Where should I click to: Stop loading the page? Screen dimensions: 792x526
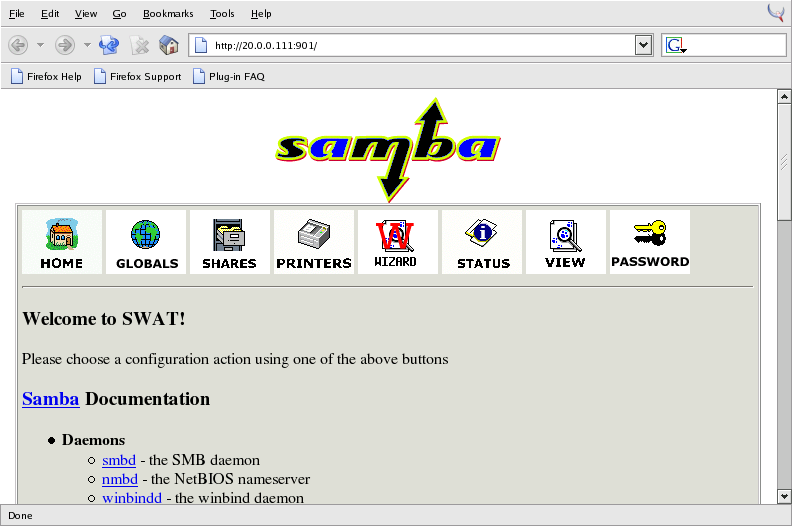(x=139, y=45)
